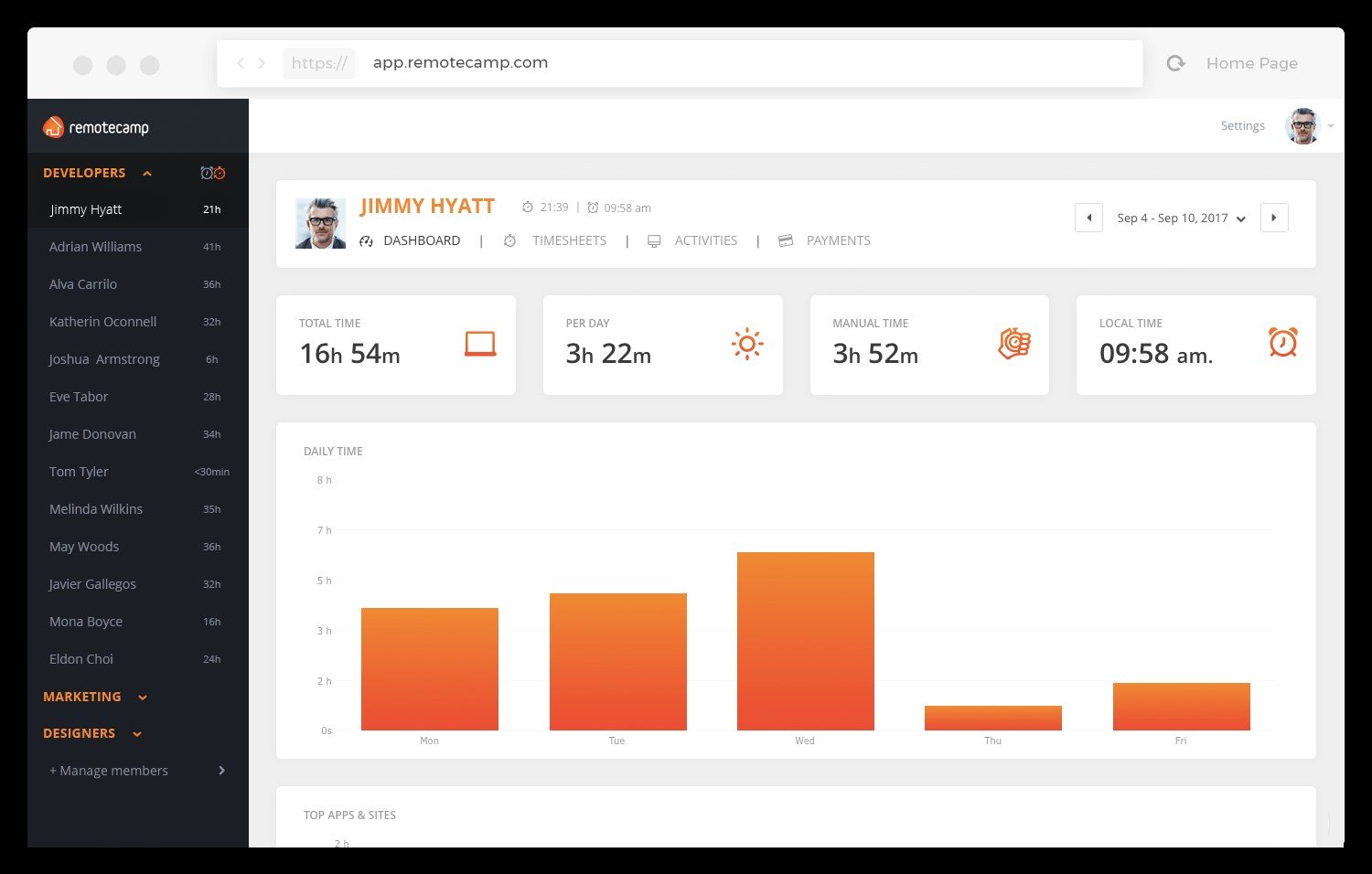Click the Dashboard speedometer icon
This screenshot has height=874, width=1372.
[366, 241]
